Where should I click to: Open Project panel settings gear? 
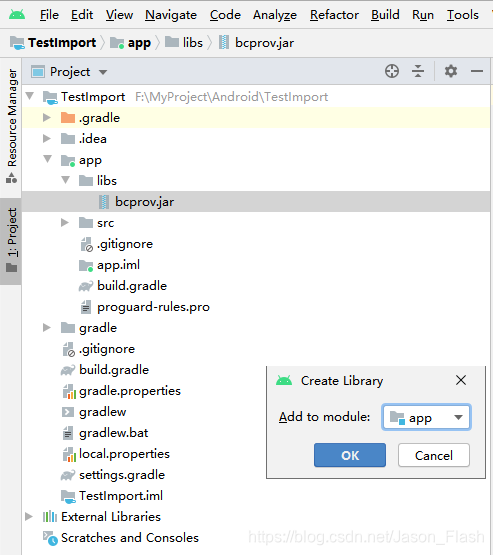pyautogui.click(x=451, y=71)
